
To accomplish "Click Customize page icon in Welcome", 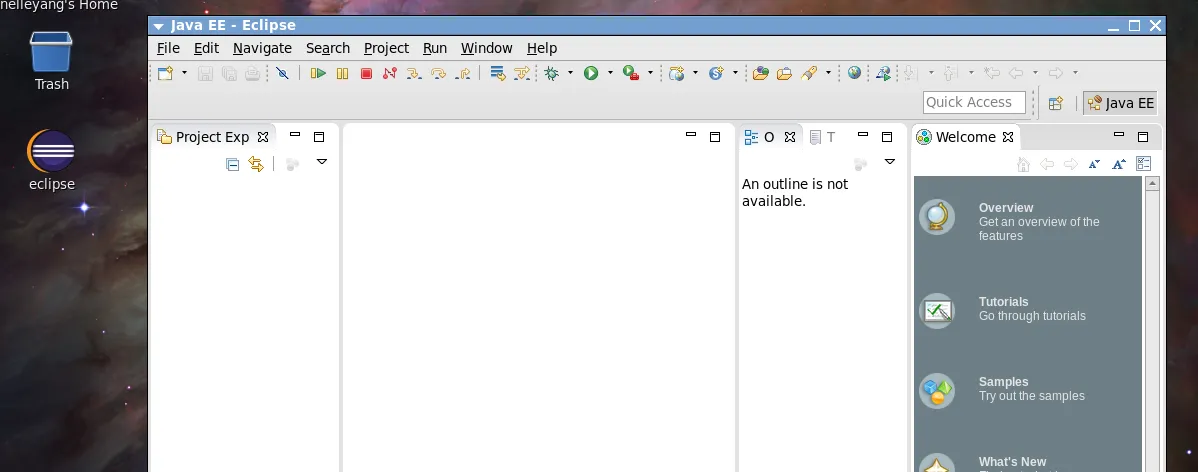I will pos(1143,163).
